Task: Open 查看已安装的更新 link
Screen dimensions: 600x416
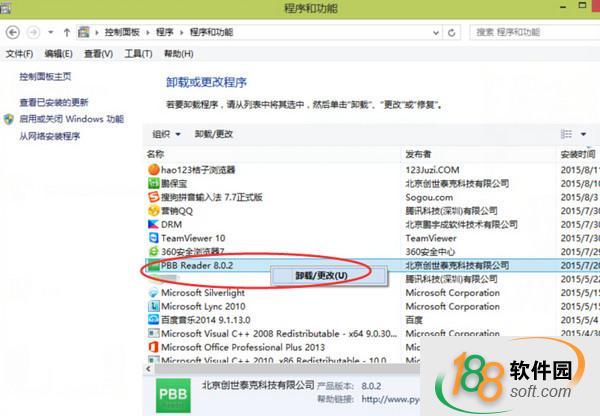Action: (x=54, y=102)
